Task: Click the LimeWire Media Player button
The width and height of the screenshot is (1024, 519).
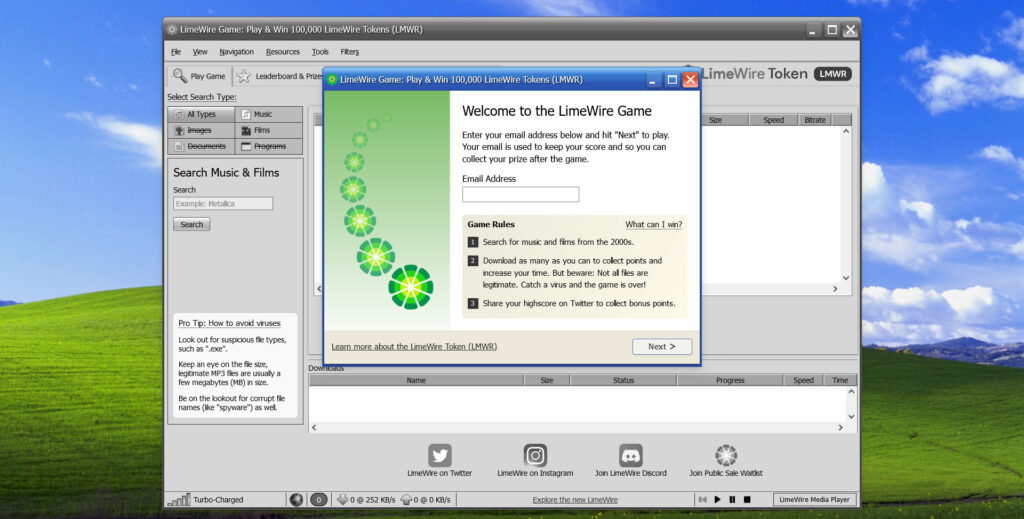Action: click(814, 499)
